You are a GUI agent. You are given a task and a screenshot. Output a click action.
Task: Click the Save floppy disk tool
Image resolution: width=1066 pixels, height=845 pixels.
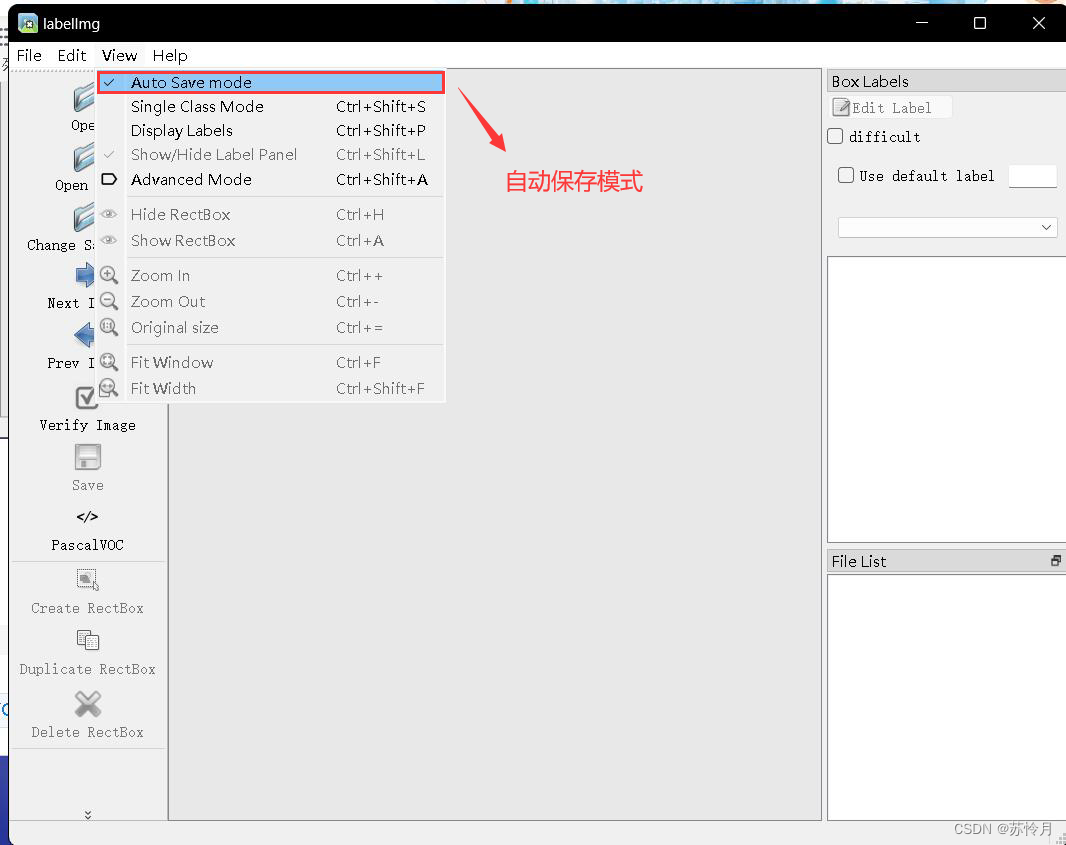coord(88,458)
